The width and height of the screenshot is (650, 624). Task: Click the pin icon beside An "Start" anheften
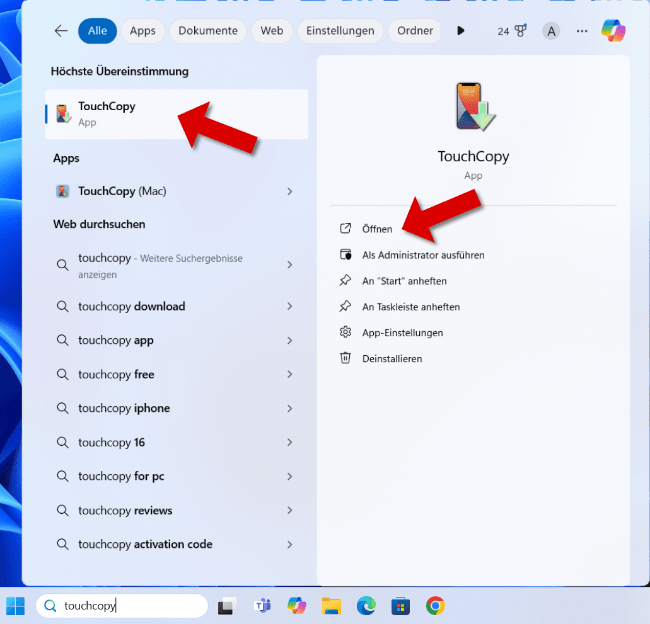(x=345, y=281)
